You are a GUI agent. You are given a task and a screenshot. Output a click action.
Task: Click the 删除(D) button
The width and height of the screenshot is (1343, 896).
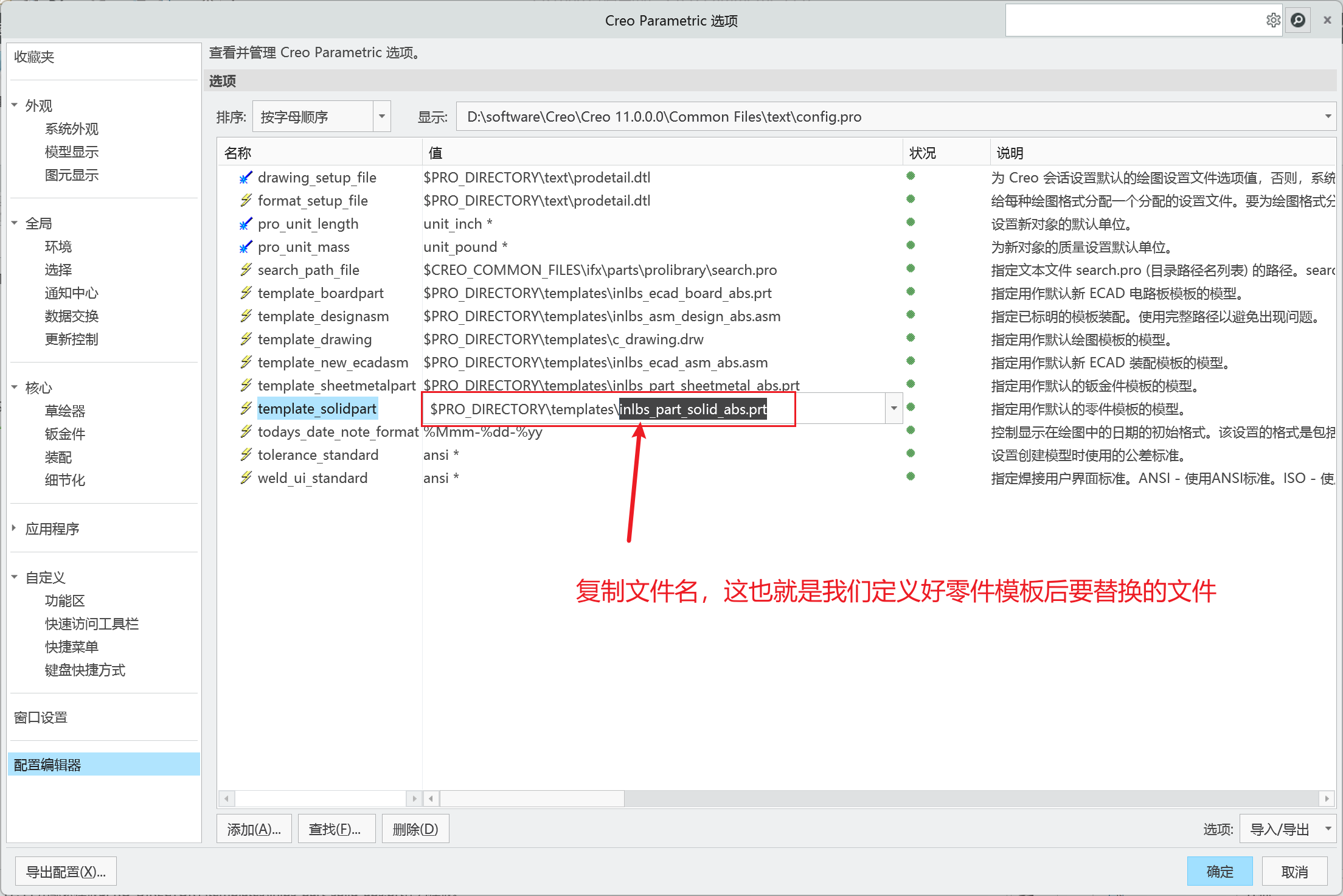coord(415,829)
